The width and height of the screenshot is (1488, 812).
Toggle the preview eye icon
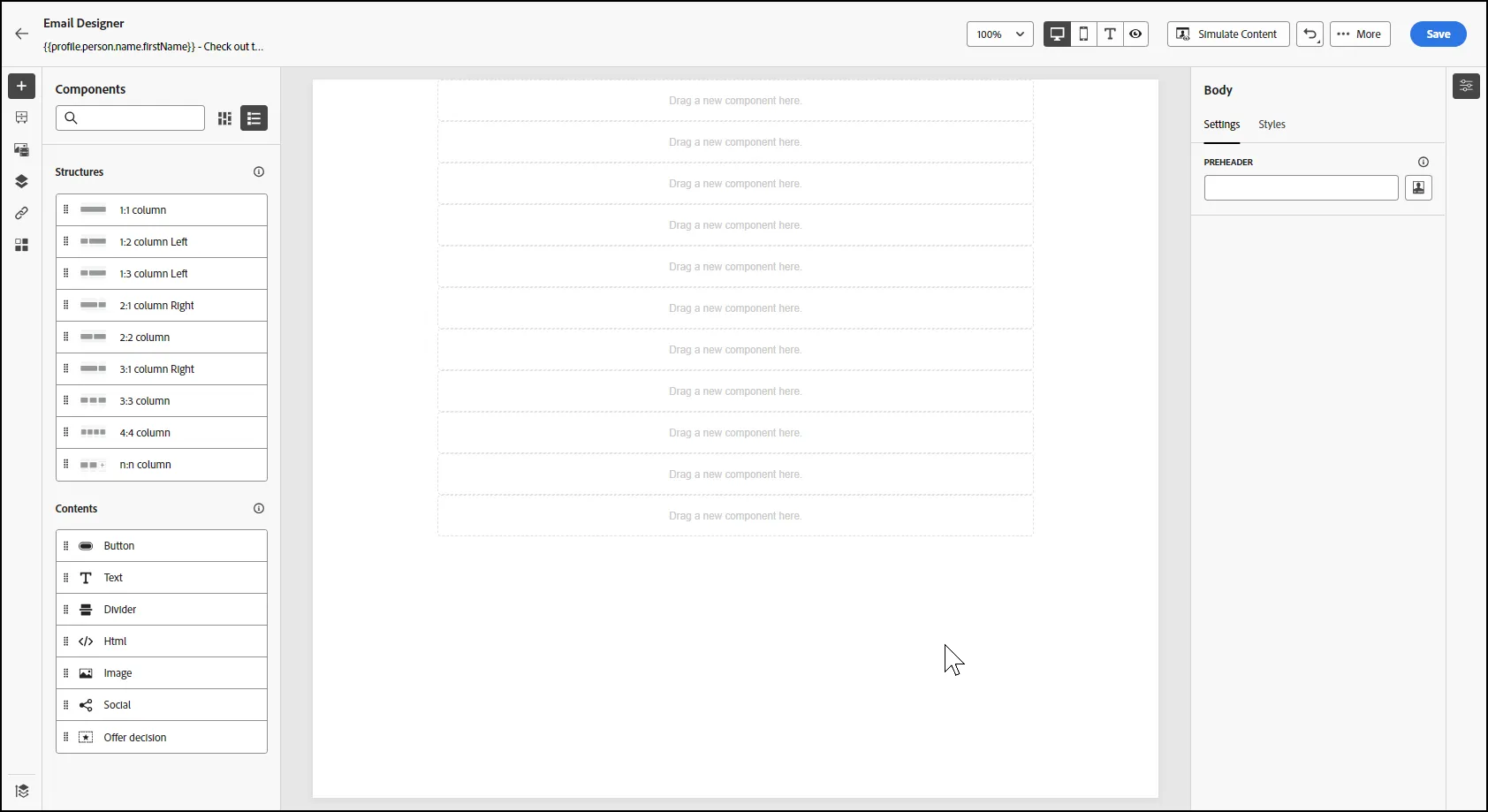point(1135,34)
